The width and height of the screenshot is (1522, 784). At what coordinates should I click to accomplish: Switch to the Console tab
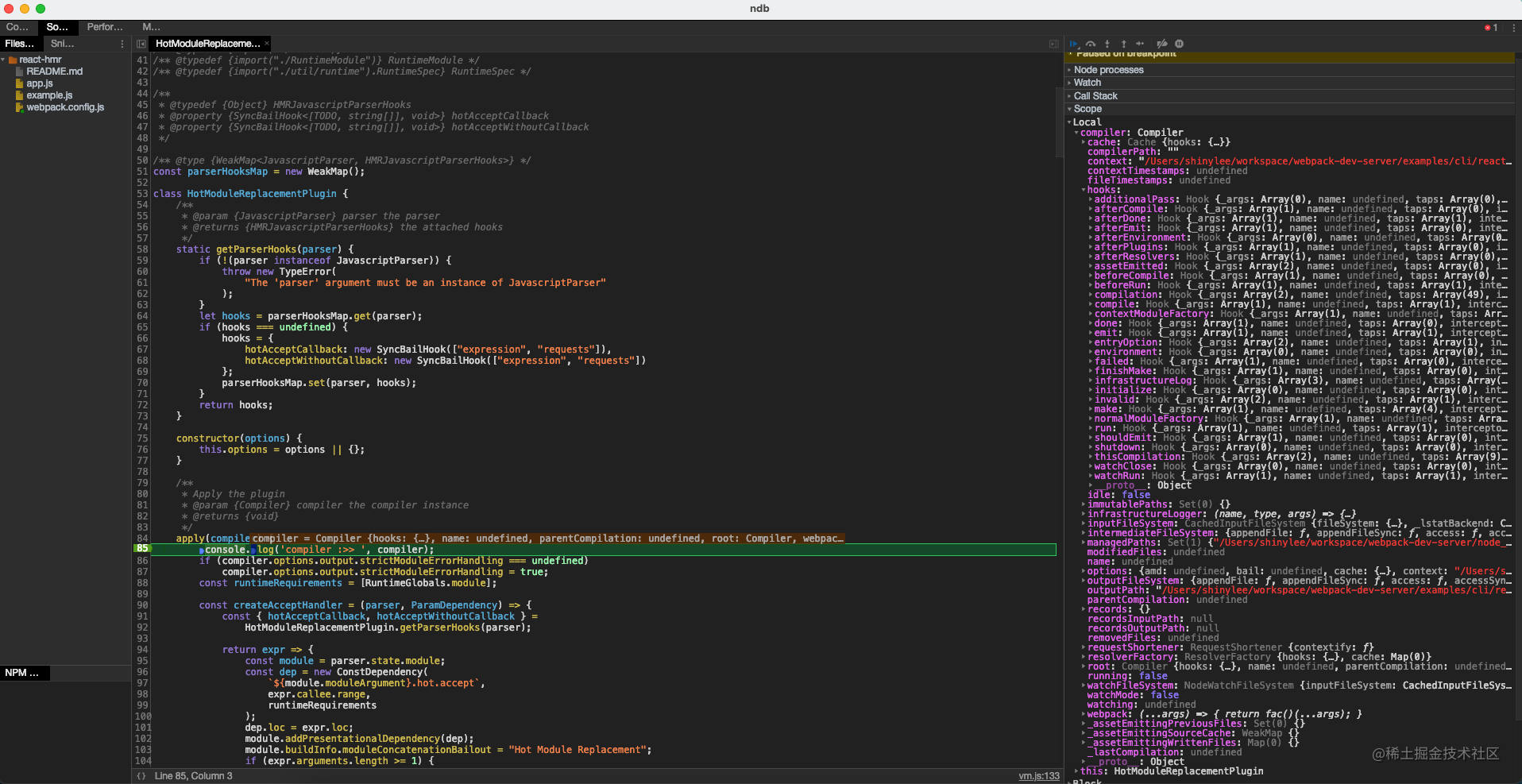[17, 27]
